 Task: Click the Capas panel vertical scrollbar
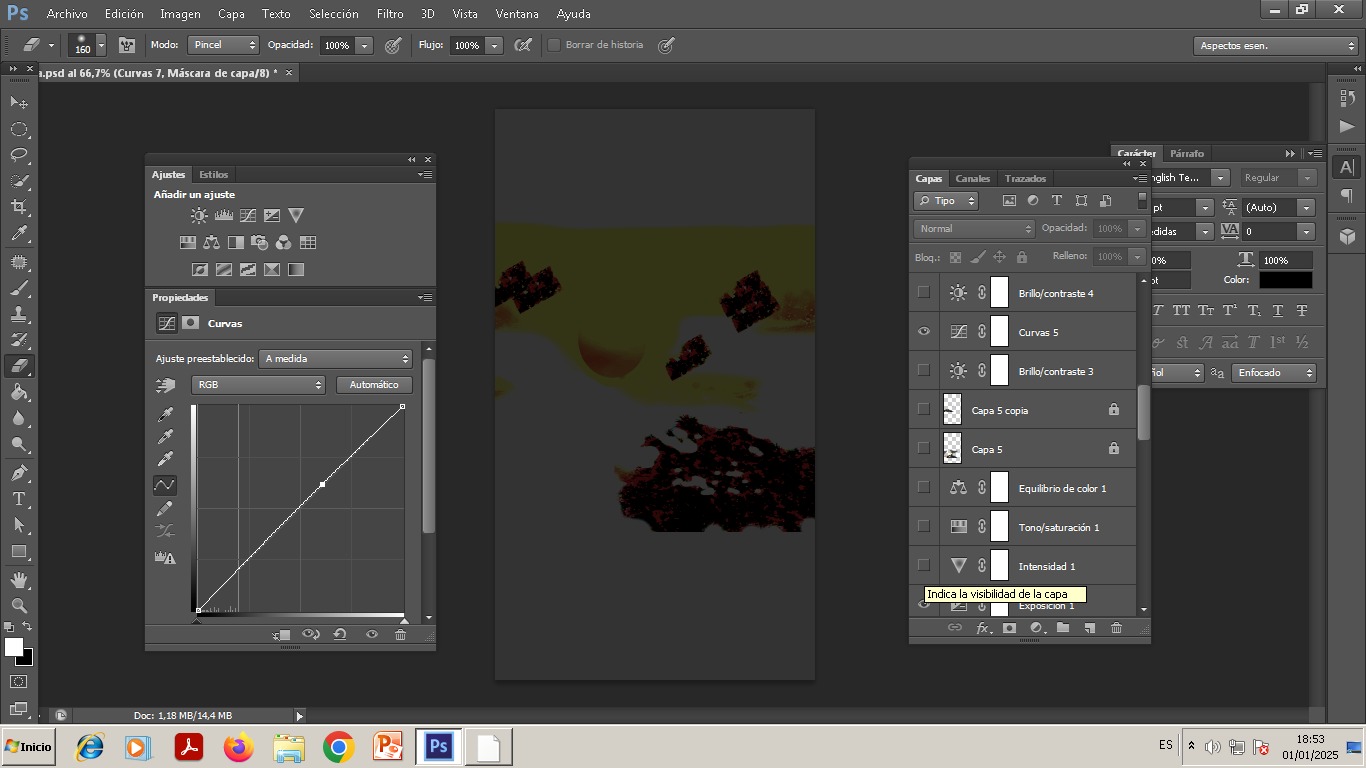[x=1143, y=412]
